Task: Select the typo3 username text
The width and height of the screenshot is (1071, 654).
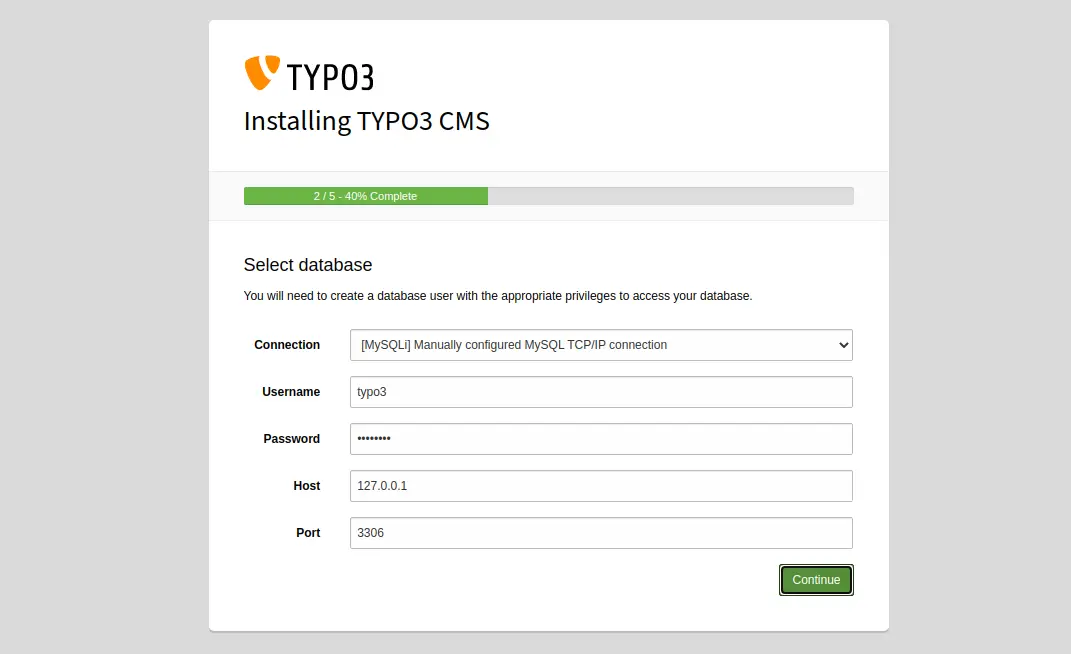Action: pyautogui.click(x=371, y=391)
